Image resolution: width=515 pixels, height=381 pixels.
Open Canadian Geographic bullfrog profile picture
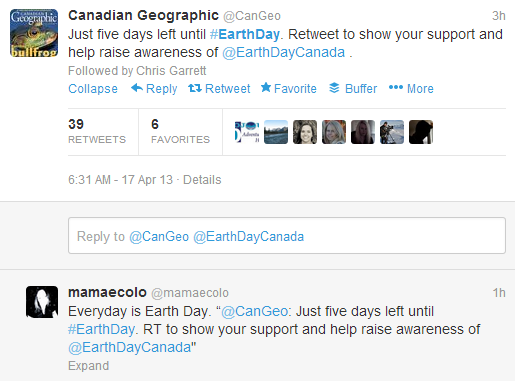pos(34,33)
